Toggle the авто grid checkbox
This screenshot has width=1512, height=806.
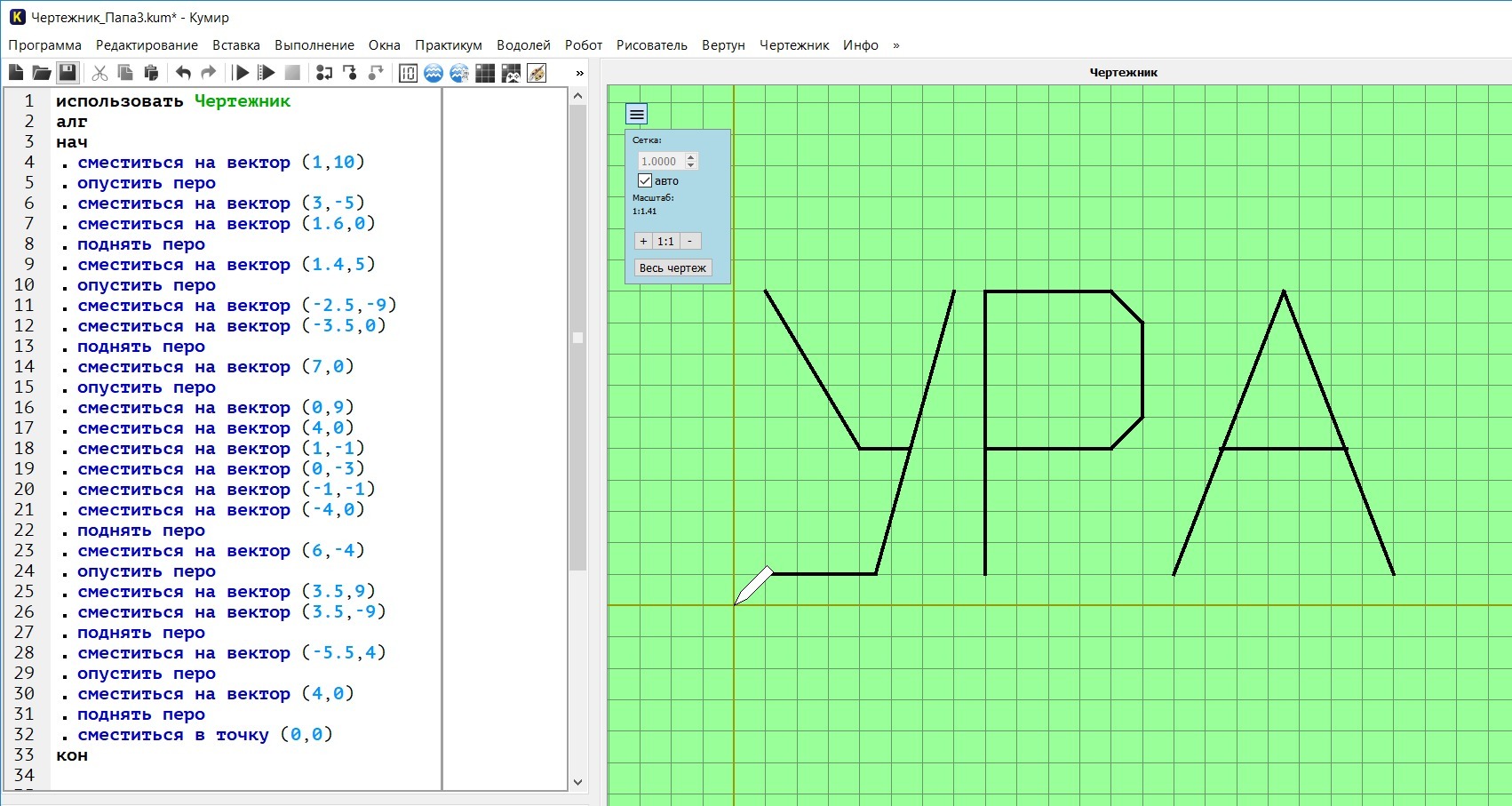pos(645,180)
